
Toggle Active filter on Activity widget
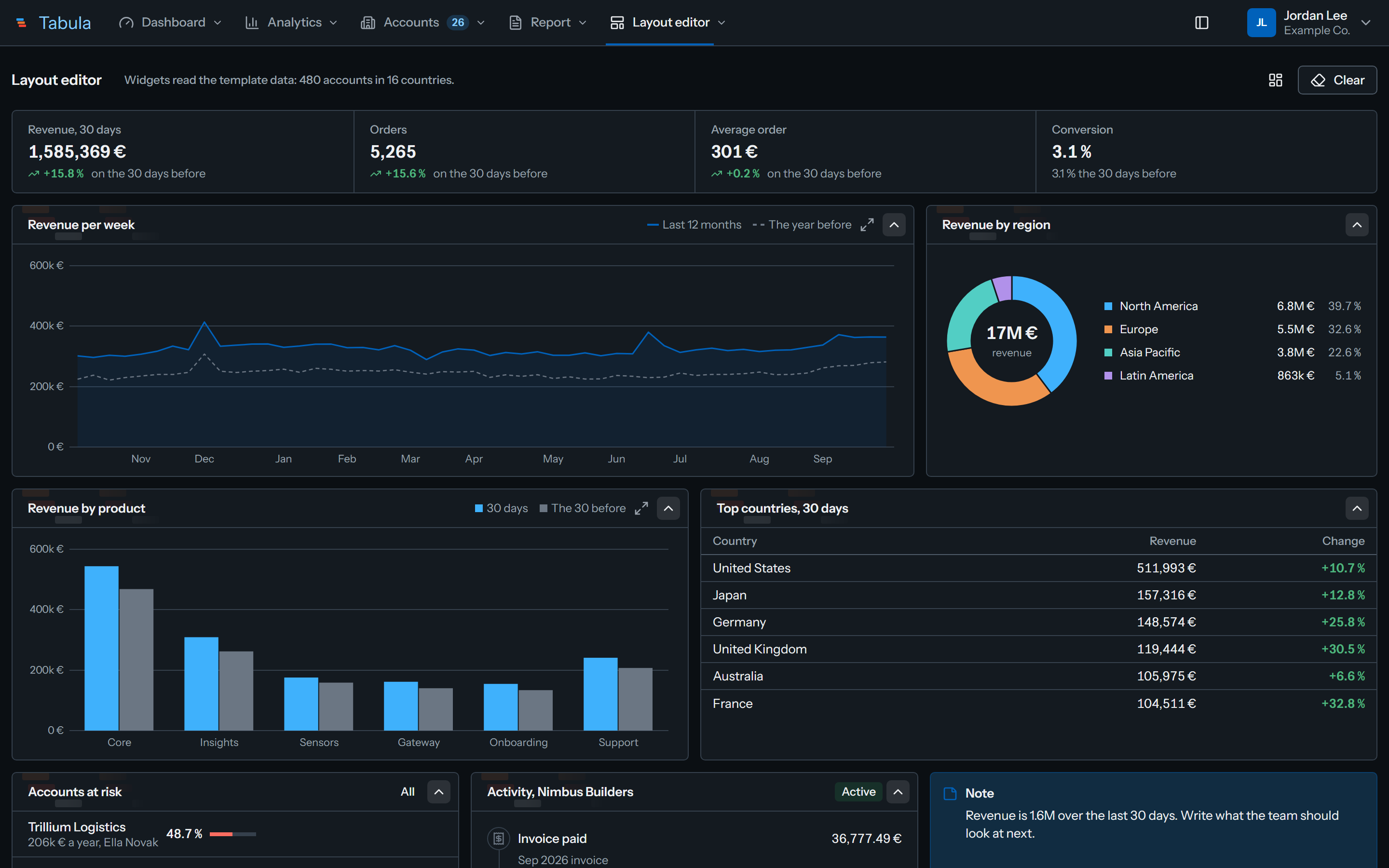pos(858,792)
